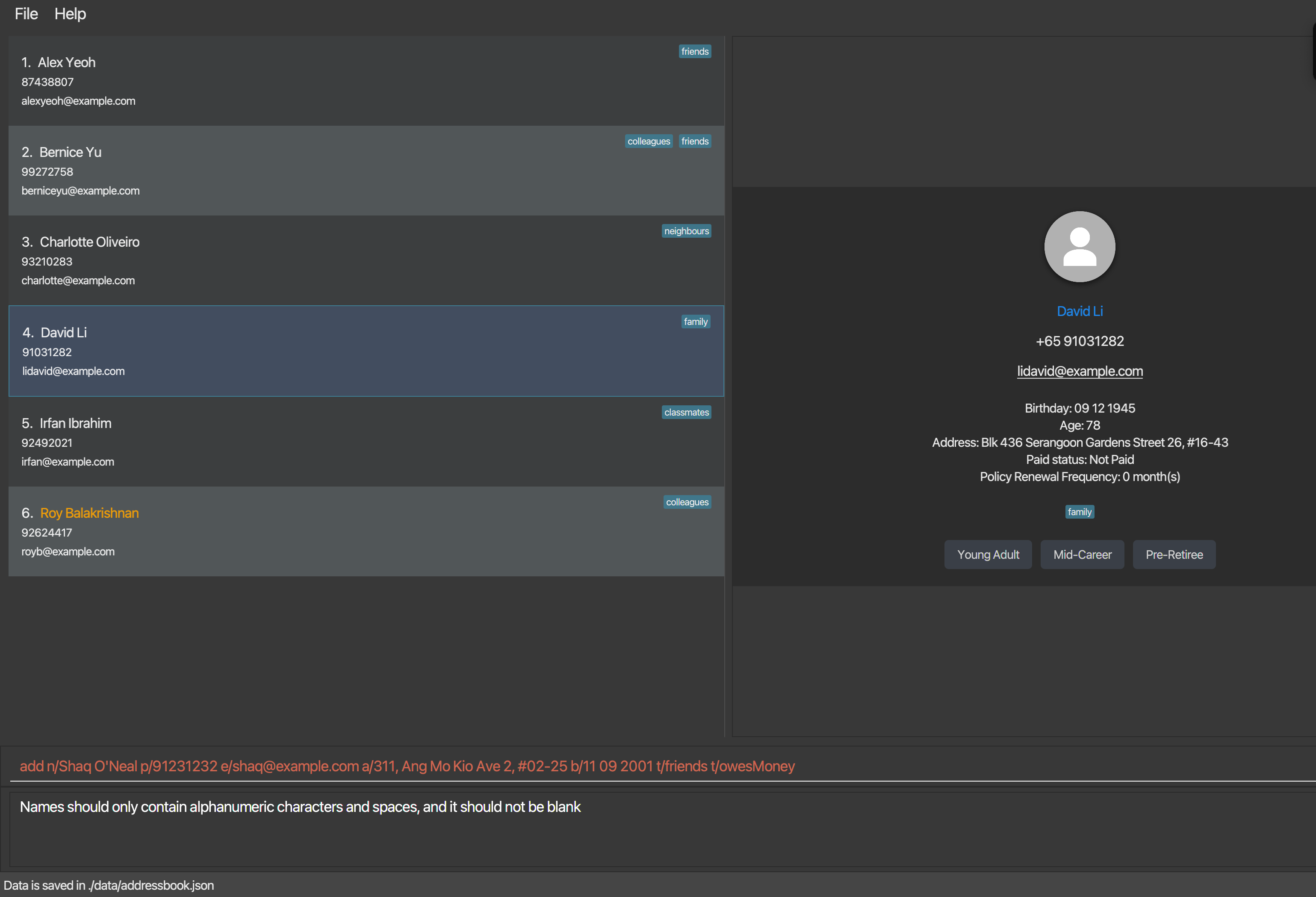
Task: Click the David Li name heading
Action: coord(1079,311)
